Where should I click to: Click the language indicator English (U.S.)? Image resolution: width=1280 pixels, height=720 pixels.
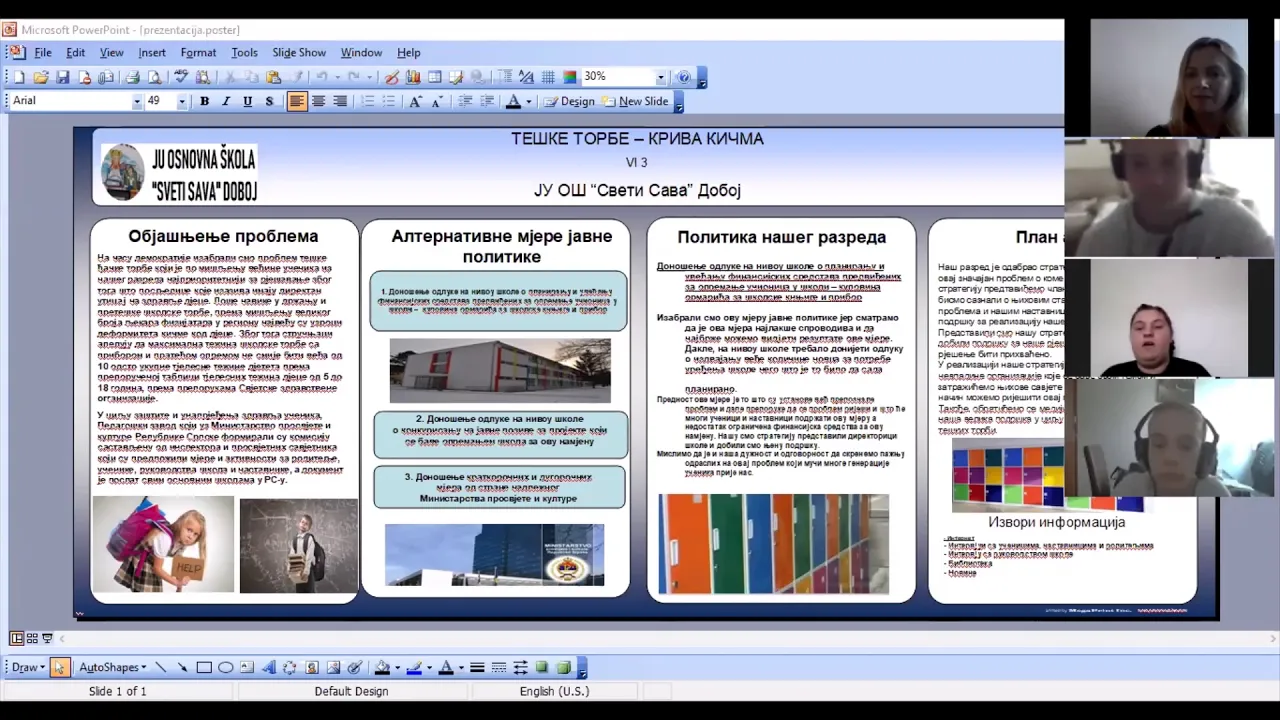coord(554,691)
